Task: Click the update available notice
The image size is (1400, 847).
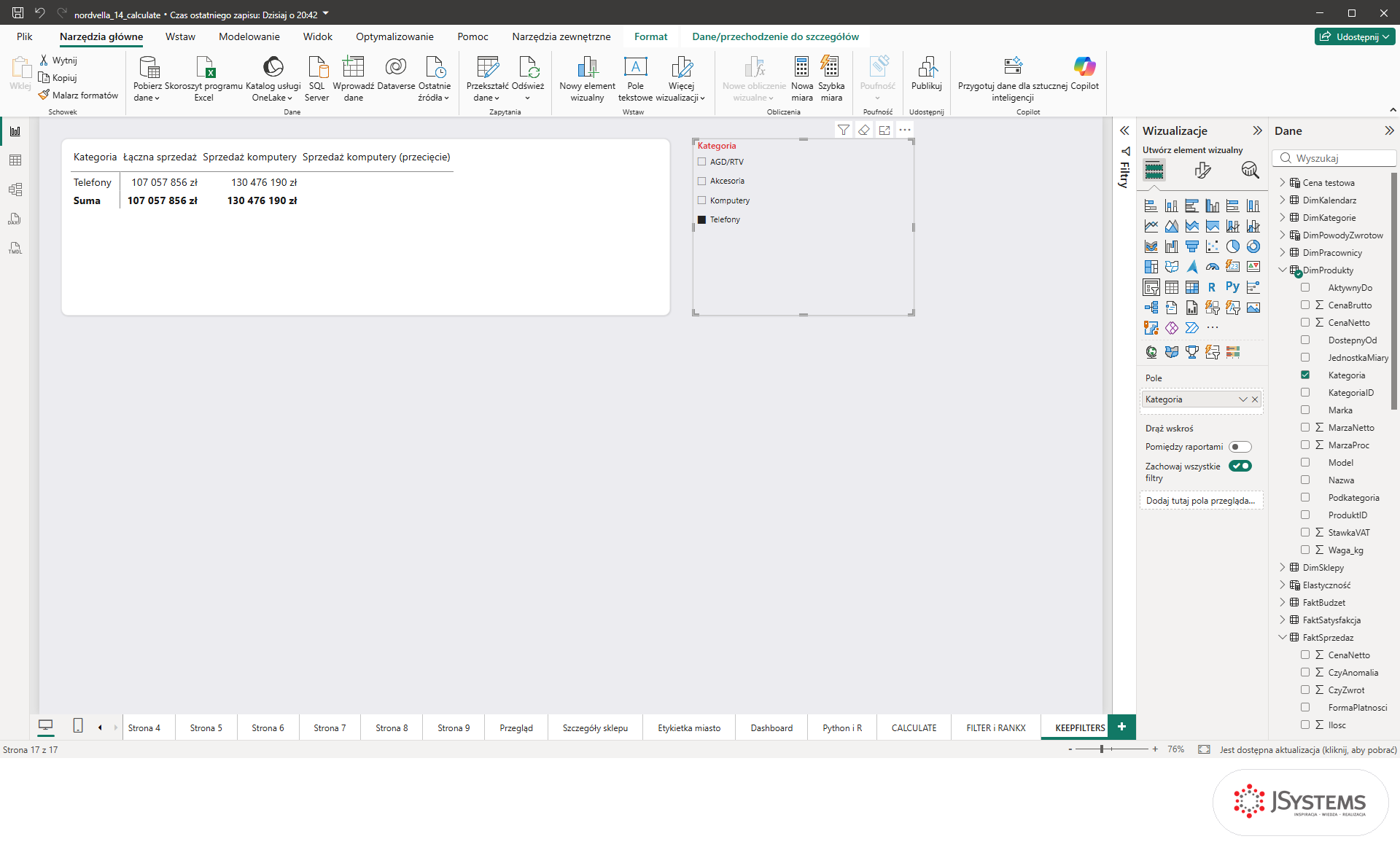Action: (1308, 749)
